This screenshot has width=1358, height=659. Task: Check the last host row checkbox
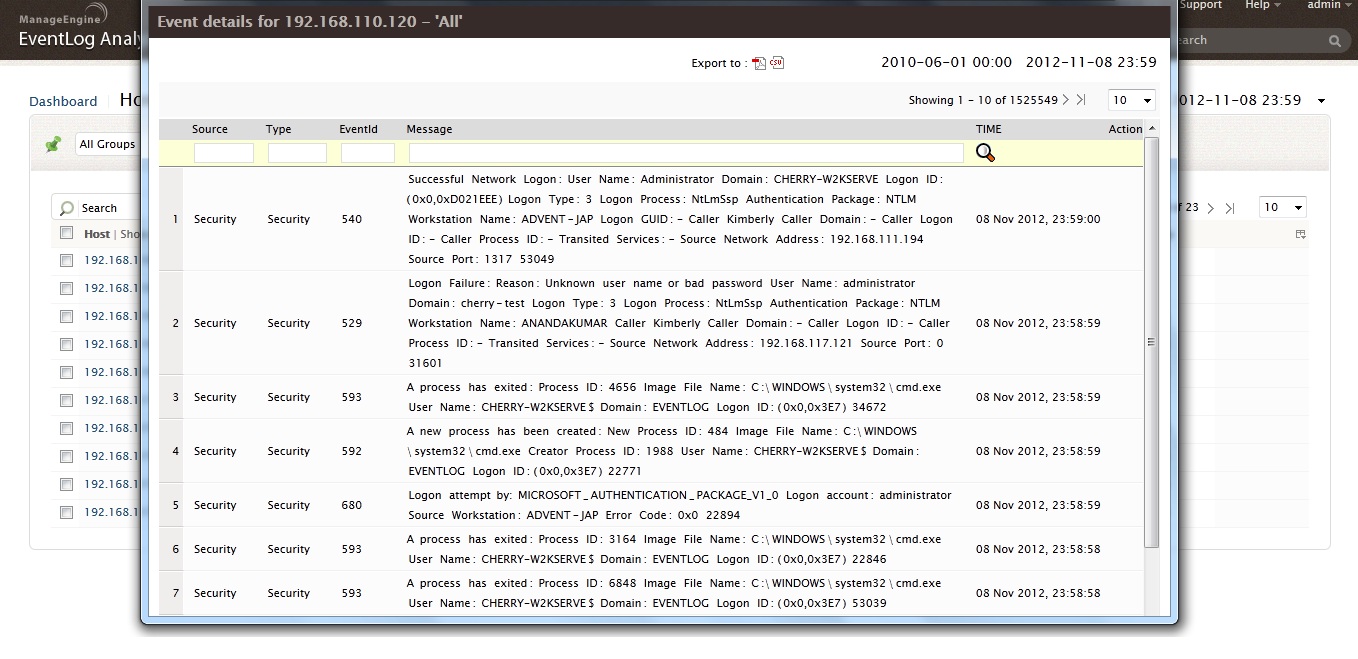[x=66, y=512]
